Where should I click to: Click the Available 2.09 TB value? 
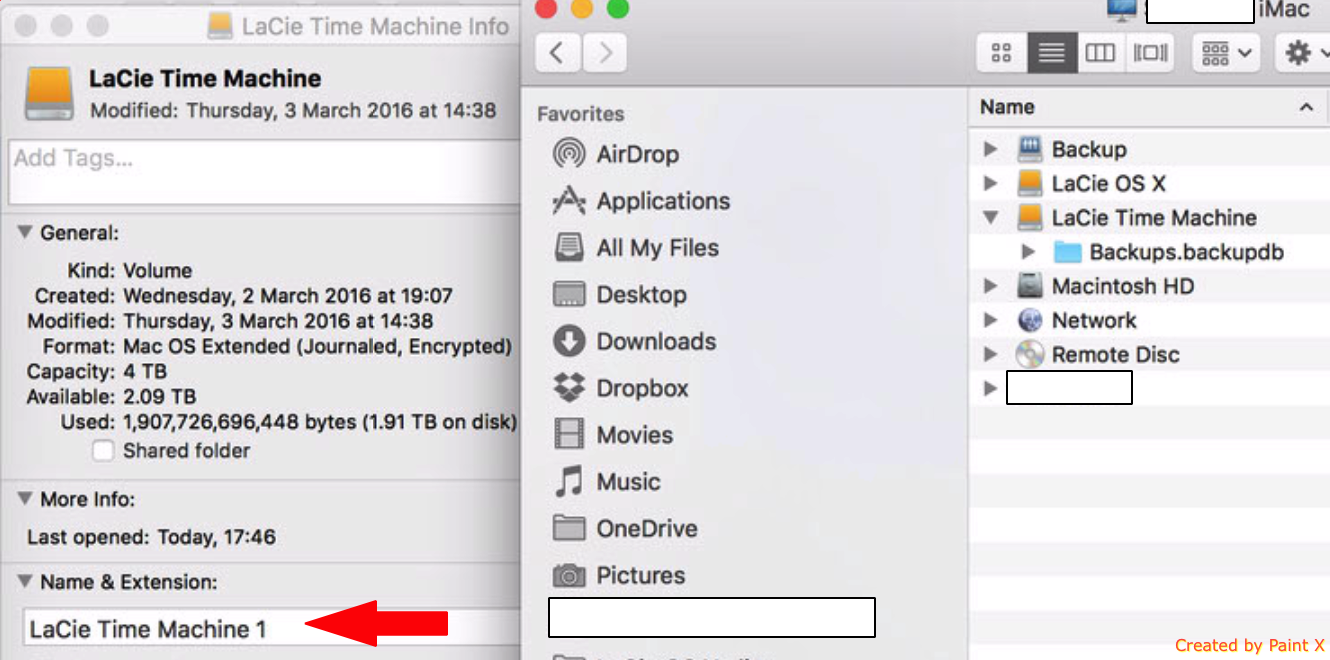160,397
